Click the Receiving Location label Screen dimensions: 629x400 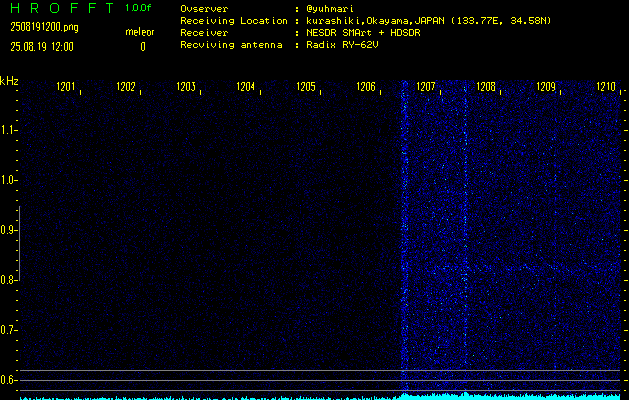[x=234, y=21]
